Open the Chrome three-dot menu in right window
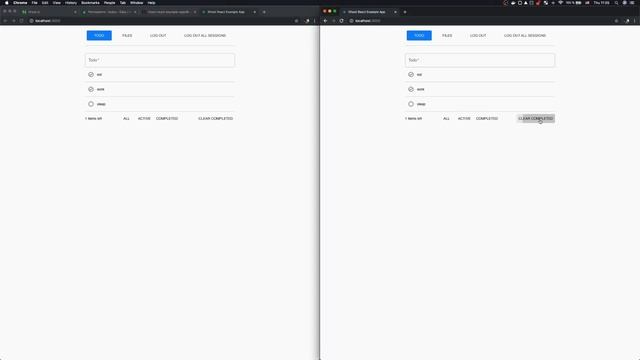The image size is (640, 360). click(x=634, y=21)
